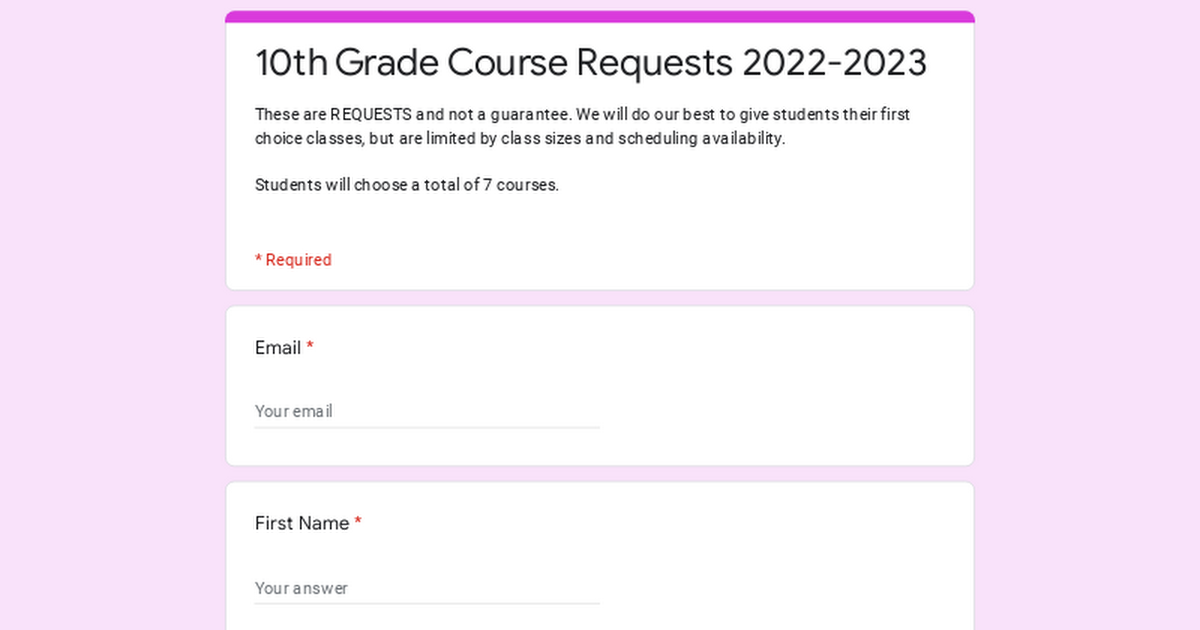Click the magenta accent bar atop the header
This screenshot has width=1200, height=630.
(x=600, y=16)
